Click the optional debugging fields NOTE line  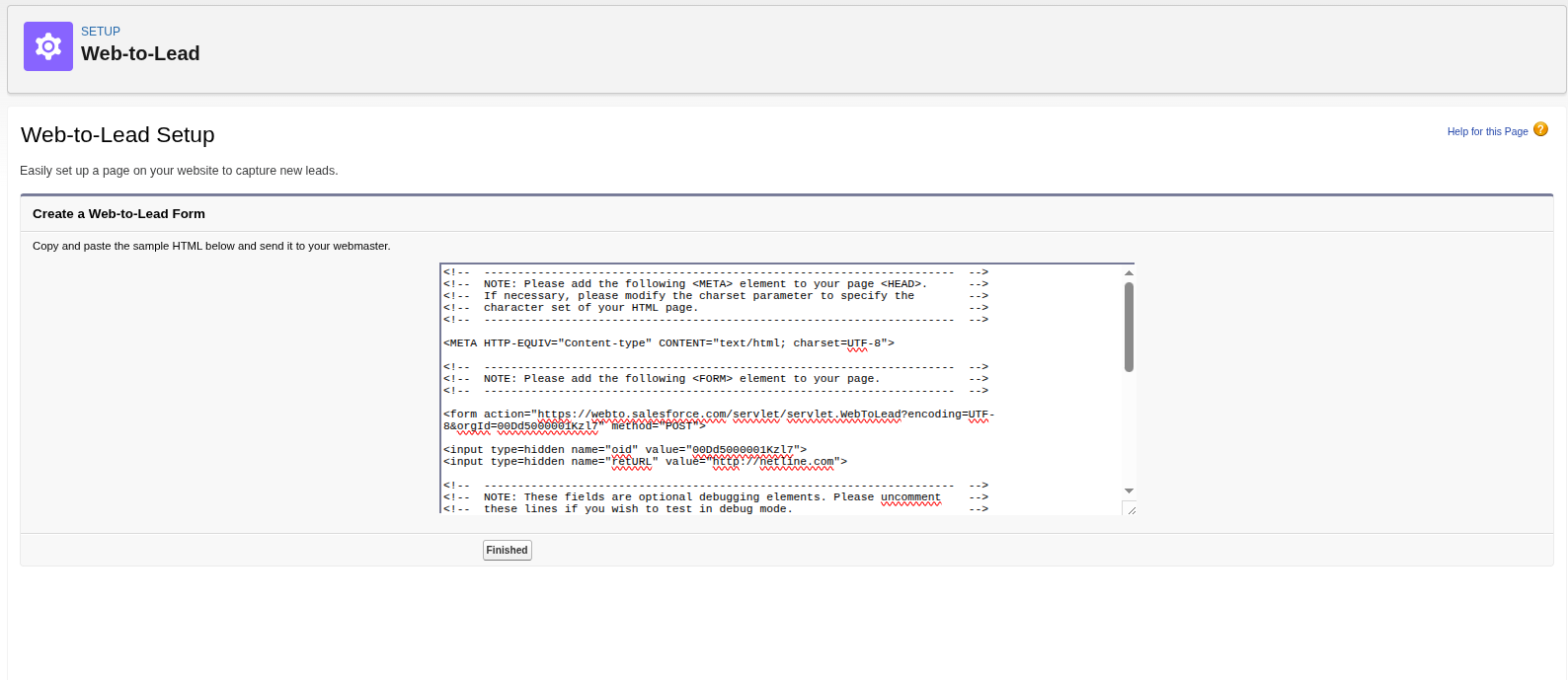coord(711,497)
